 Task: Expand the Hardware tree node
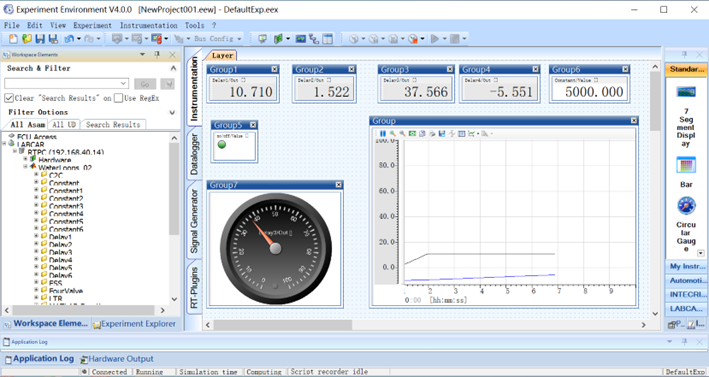coord(26,159)
